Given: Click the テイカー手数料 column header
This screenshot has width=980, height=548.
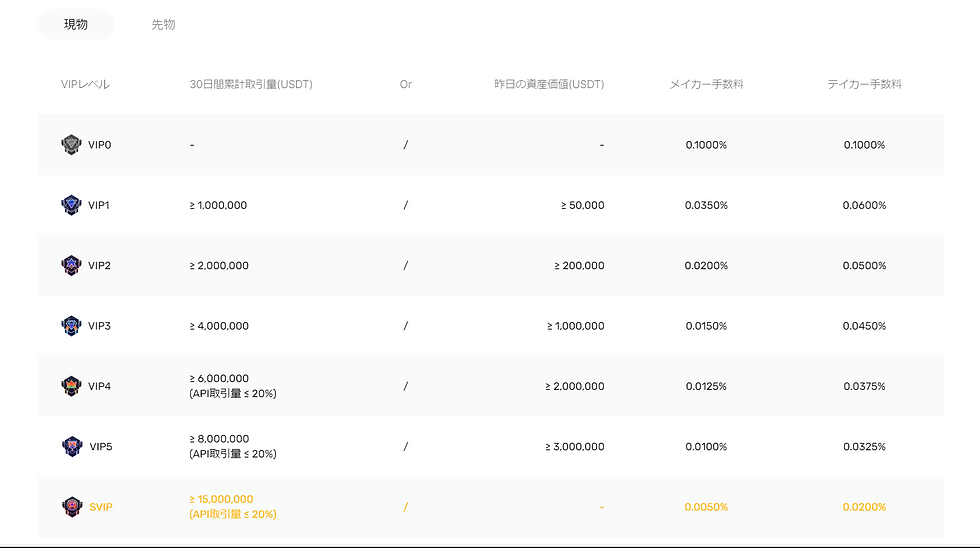Looking at the screenshot, I should pyautogui.click(x=864, y=85).
